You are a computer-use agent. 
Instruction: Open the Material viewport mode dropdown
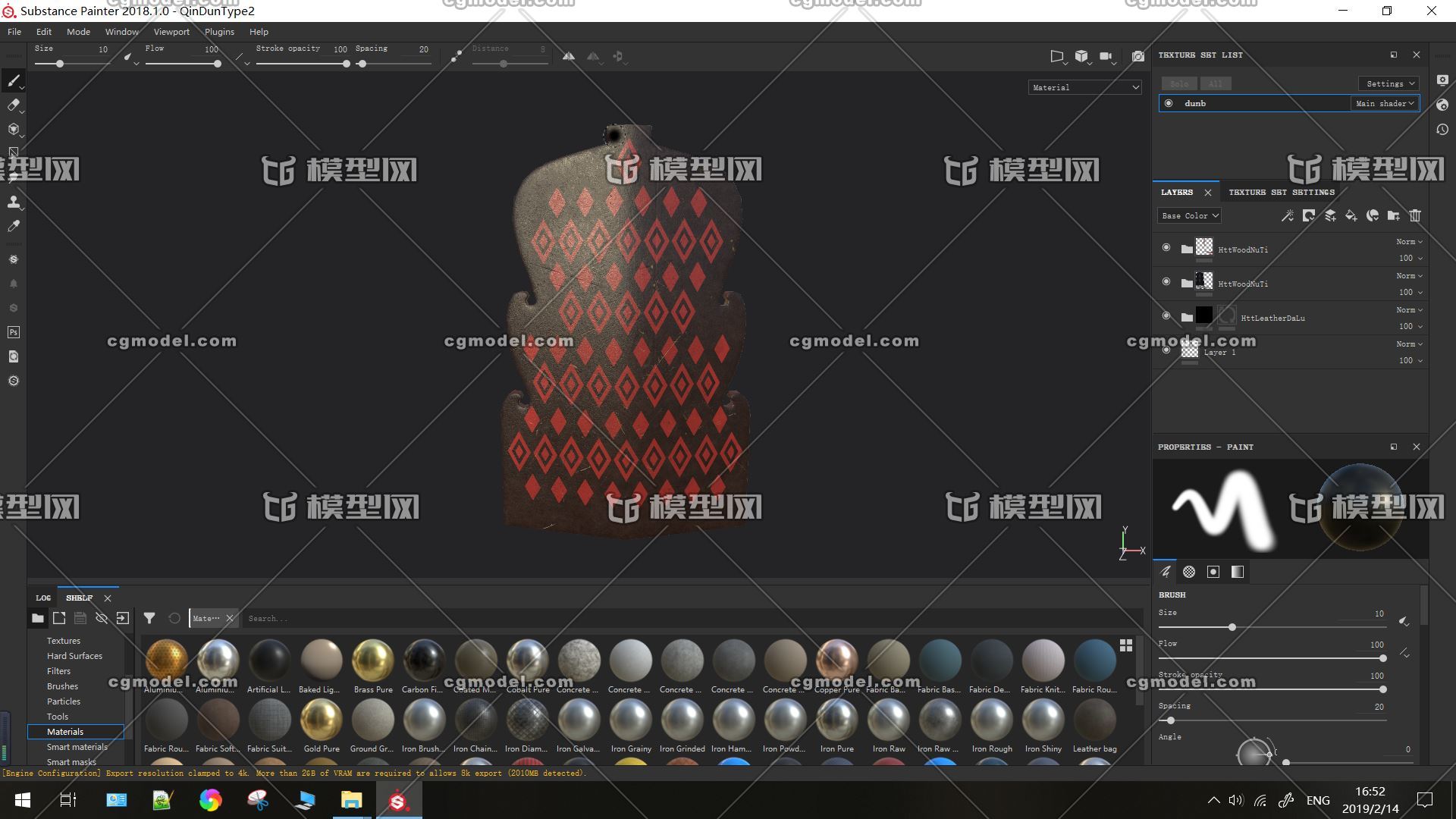coord(1084,87)
